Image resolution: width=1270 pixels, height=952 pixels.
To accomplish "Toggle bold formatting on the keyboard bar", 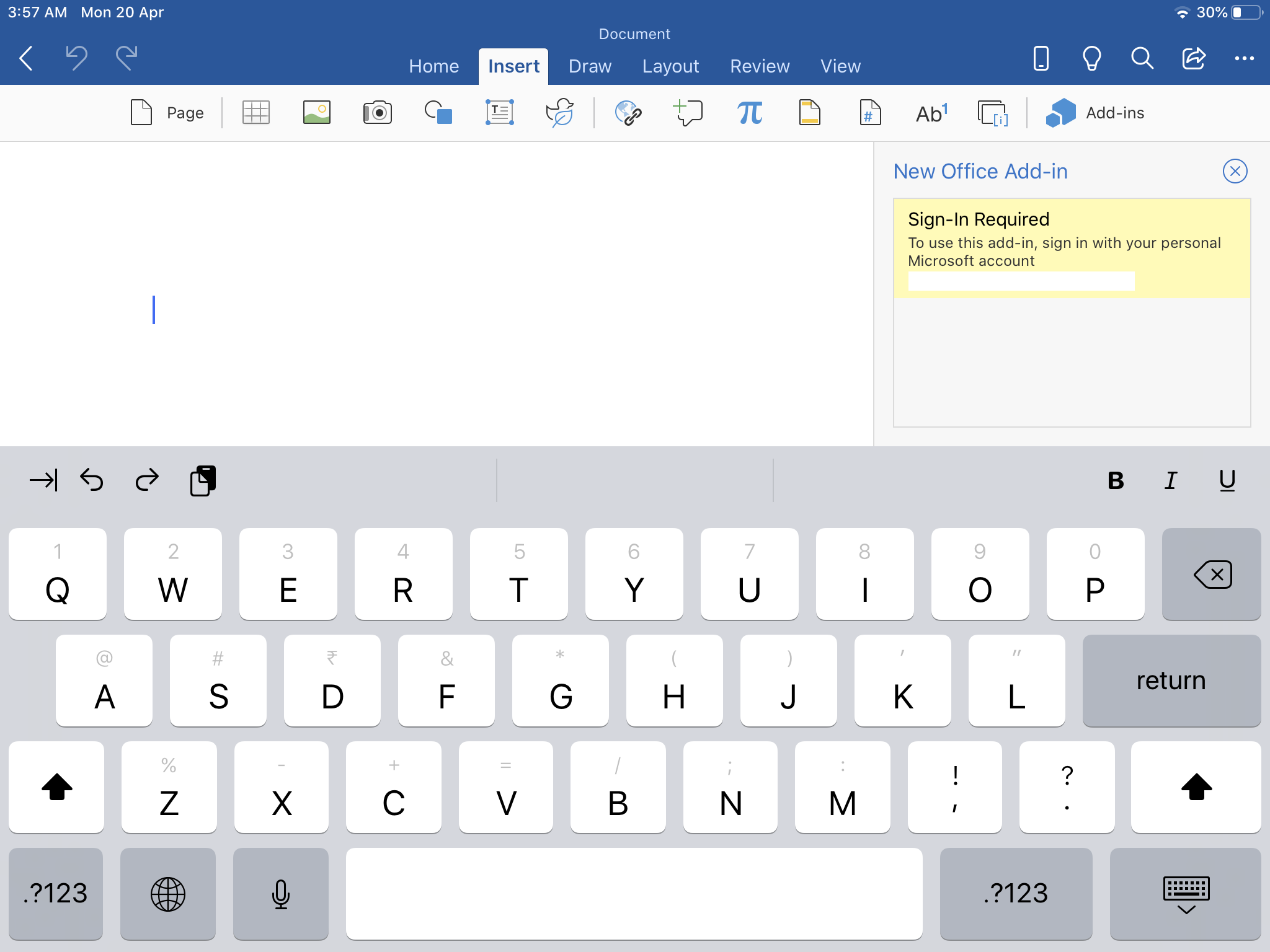I will [1116, 480].
